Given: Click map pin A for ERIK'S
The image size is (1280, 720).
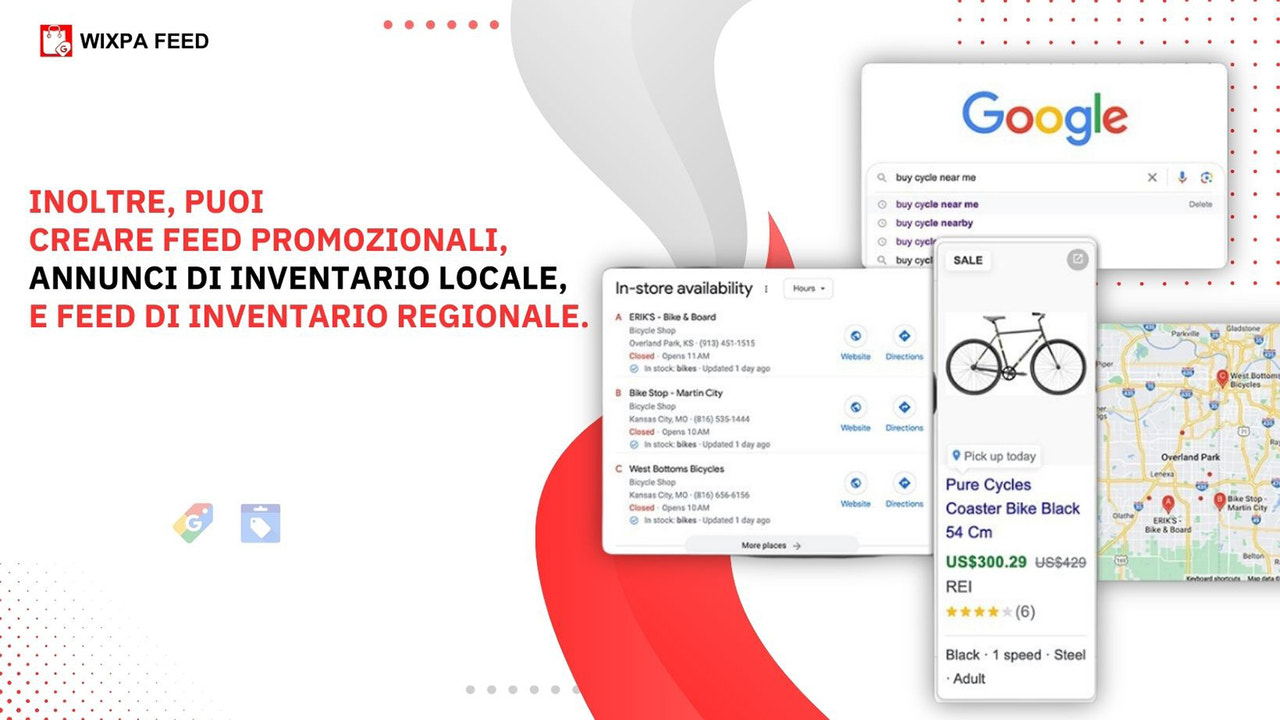Looking at the screenshot, I should click(1167, 503).
